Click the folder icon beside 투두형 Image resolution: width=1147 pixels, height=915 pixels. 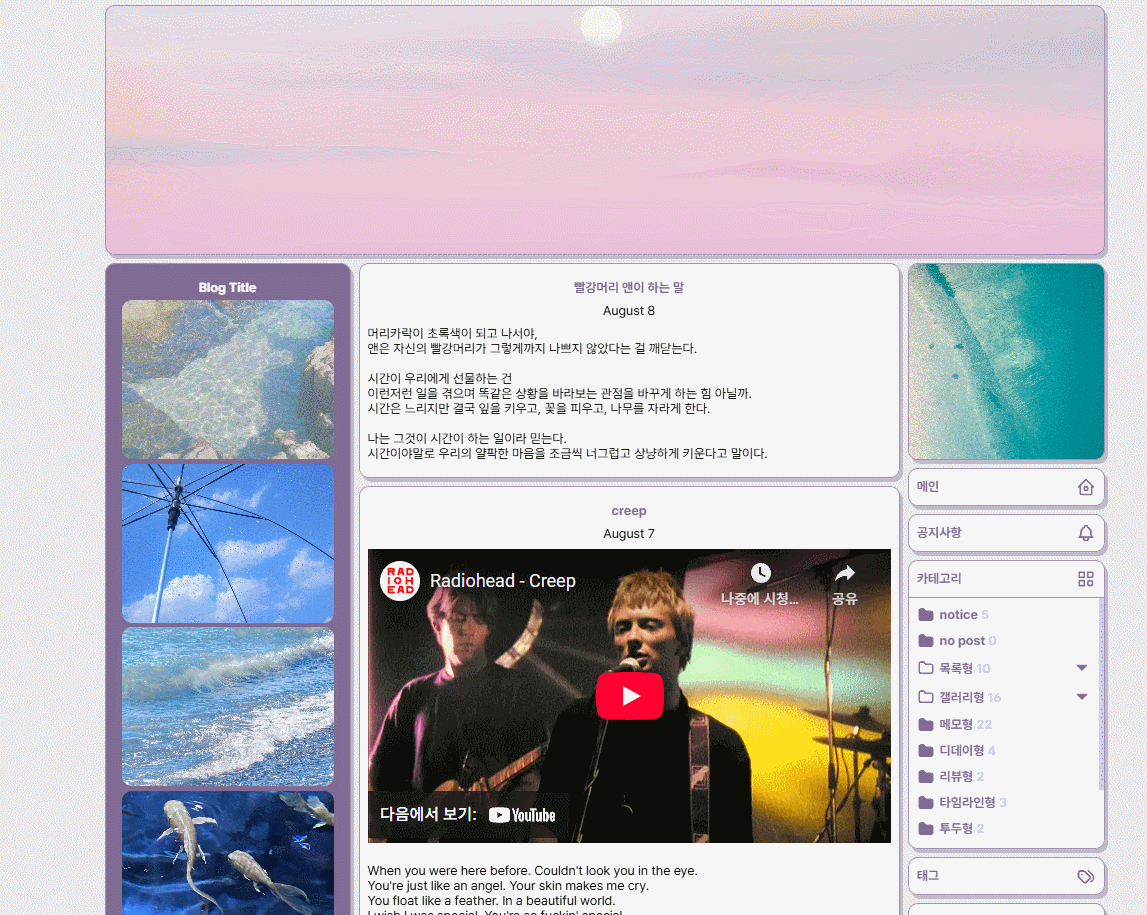point(926,829)
